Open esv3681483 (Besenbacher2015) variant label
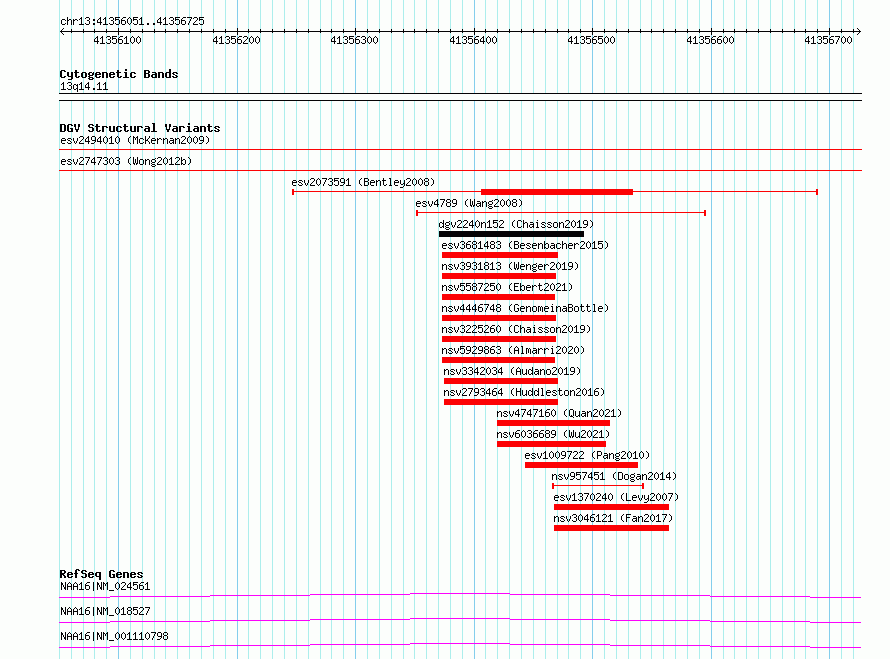The width and height of the screenshot is (890, 659). click(525, 245)
